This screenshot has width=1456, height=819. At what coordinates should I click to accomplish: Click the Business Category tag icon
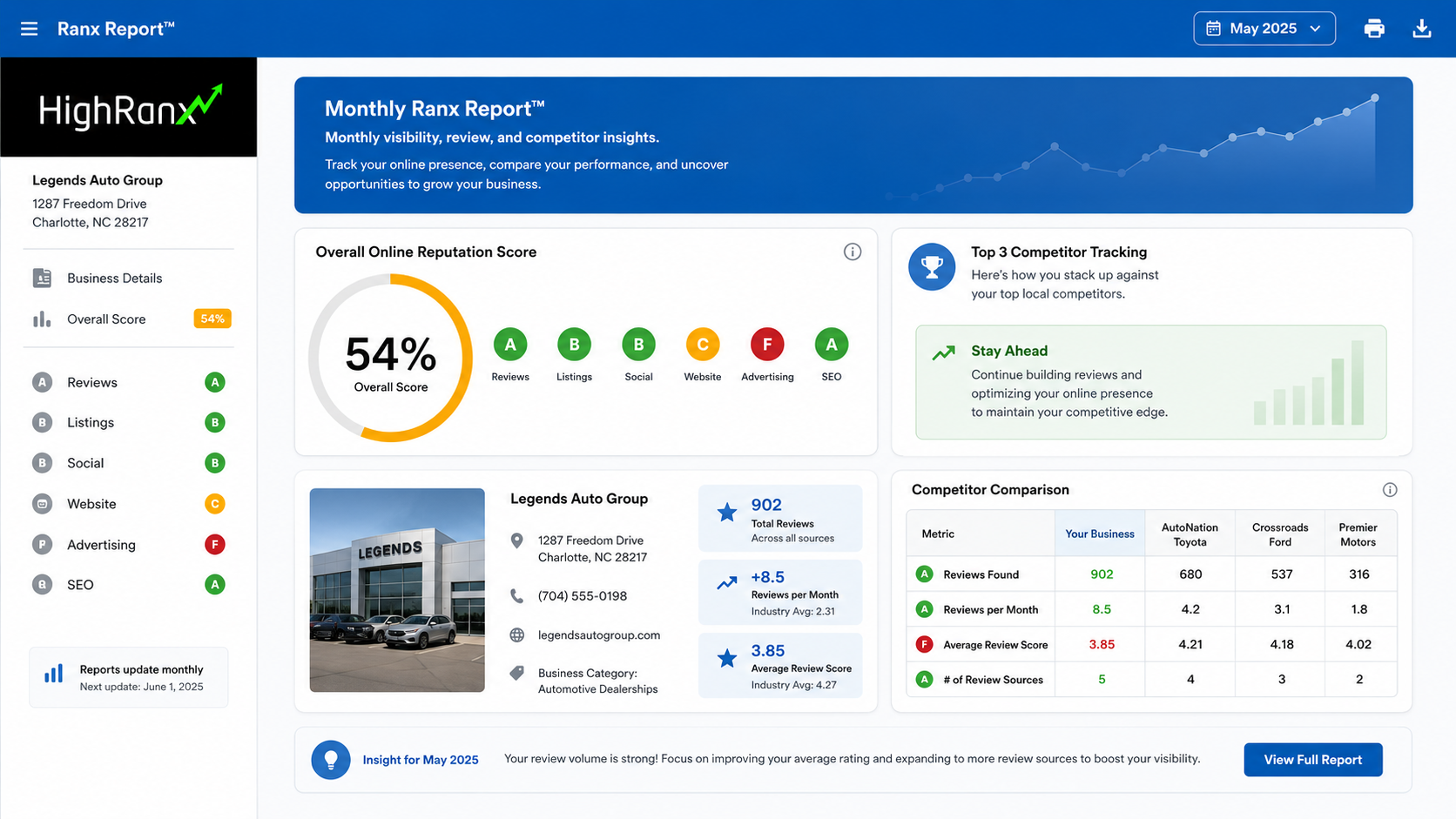[x=517, y=673]
